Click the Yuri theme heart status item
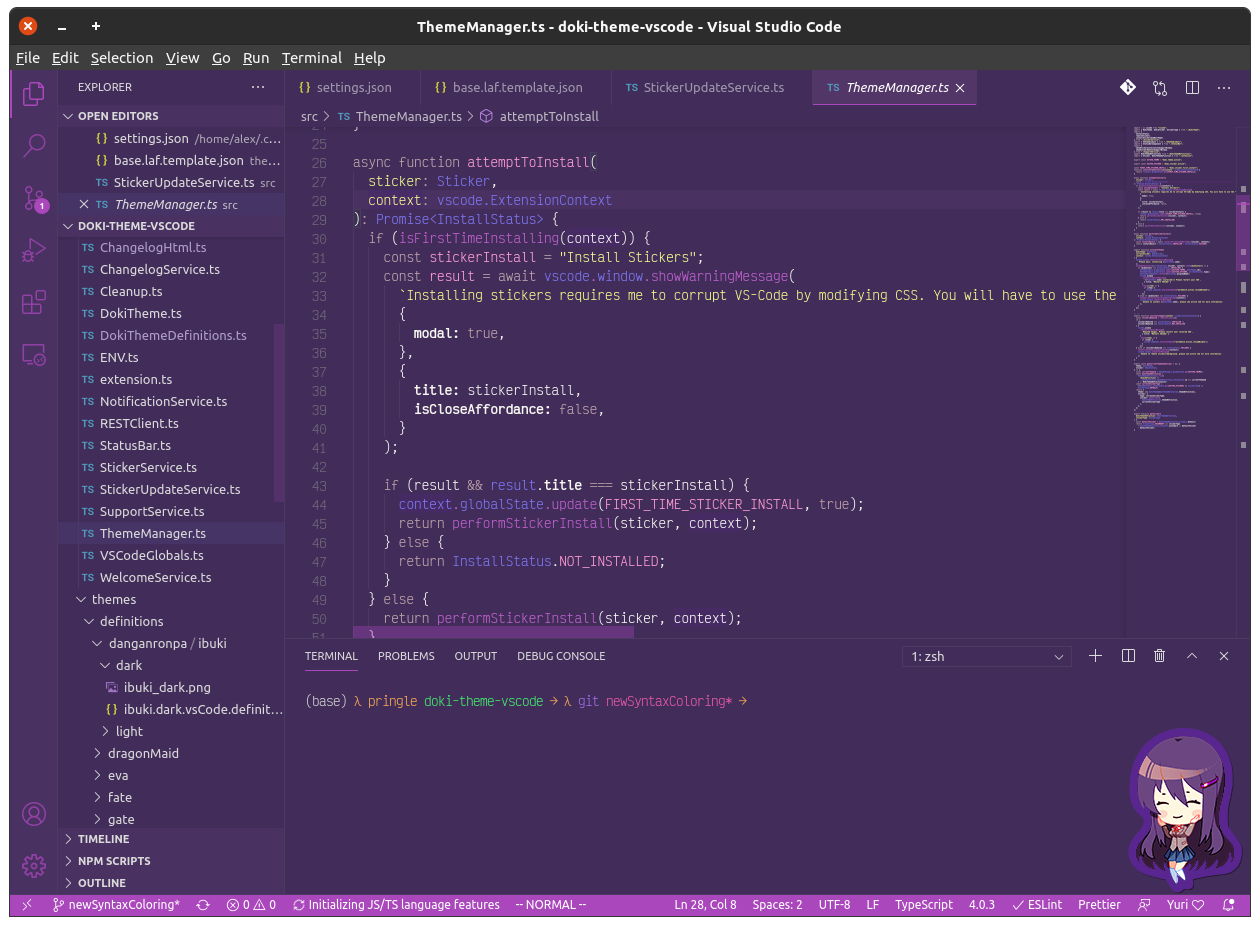Image resolution: width=1260 pixels, height=926 pixels. (x=1185, y=905)
